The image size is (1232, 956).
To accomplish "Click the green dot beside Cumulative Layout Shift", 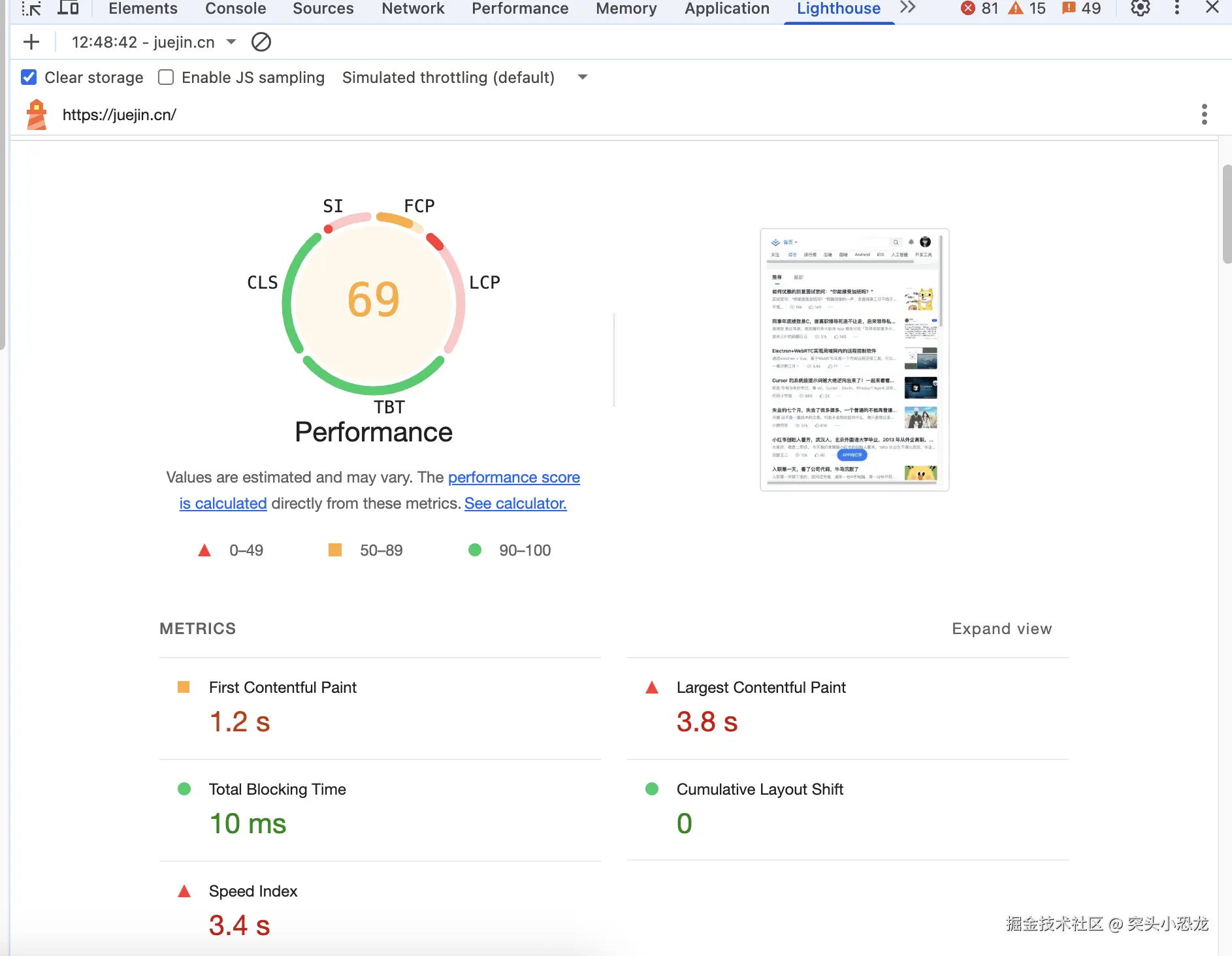I will coord(652,789).
